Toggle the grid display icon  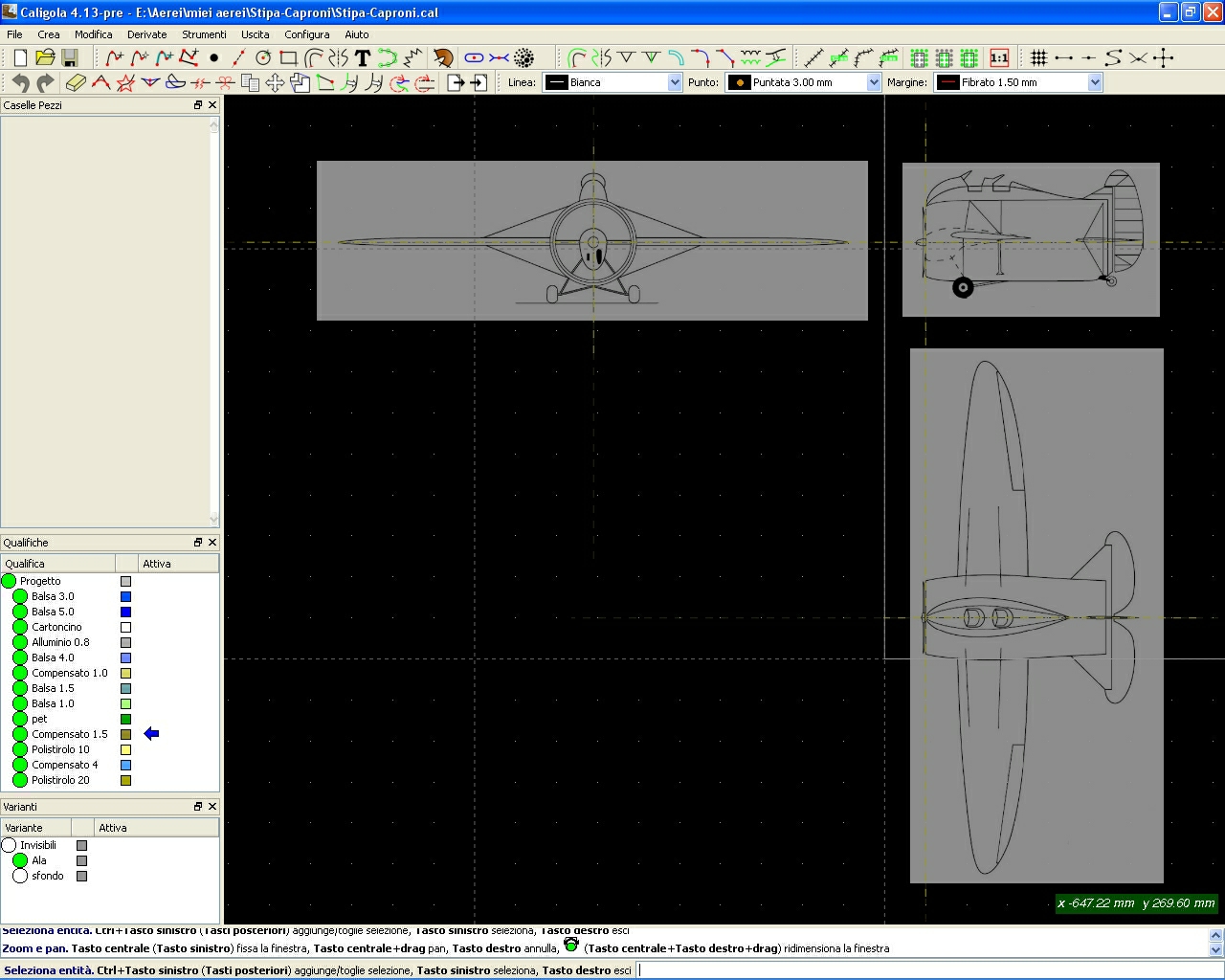(1038, 58)
